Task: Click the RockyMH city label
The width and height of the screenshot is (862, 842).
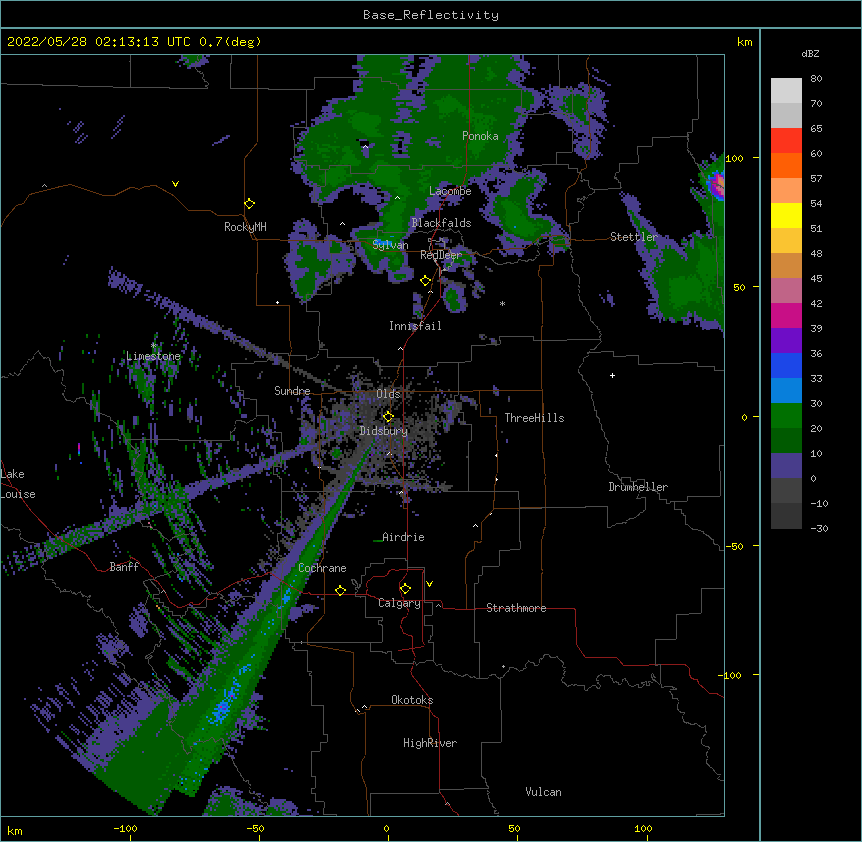Action: tap(245, 227)
